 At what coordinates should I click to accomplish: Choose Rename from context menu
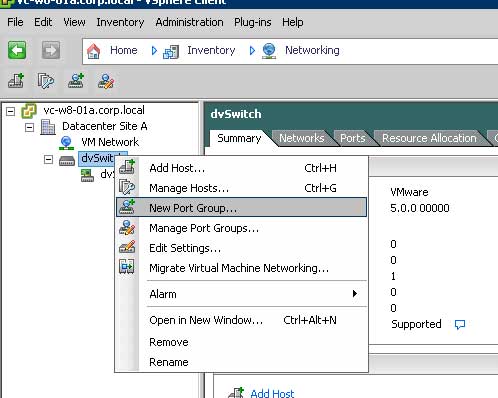(242, 362)
